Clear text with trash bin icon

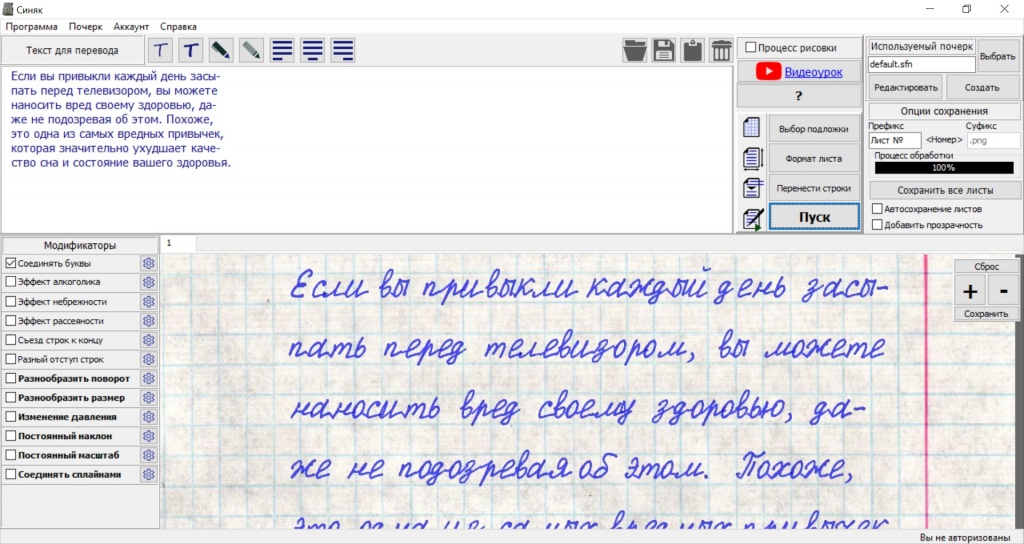coord(721,50)
